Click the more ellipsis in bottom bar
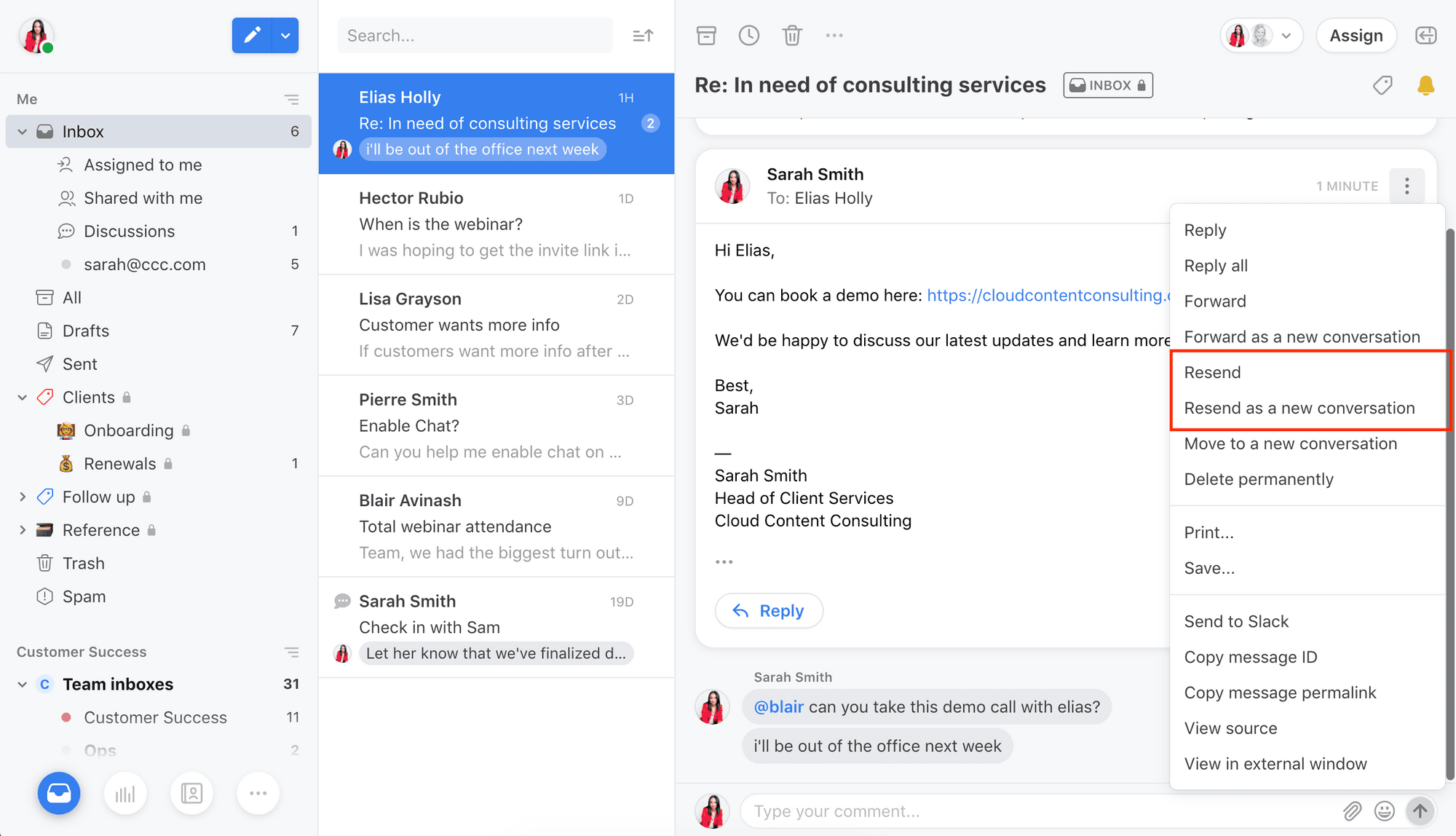Image resolution: width=1456 pixels, height=836 pixels. (258, 793)
